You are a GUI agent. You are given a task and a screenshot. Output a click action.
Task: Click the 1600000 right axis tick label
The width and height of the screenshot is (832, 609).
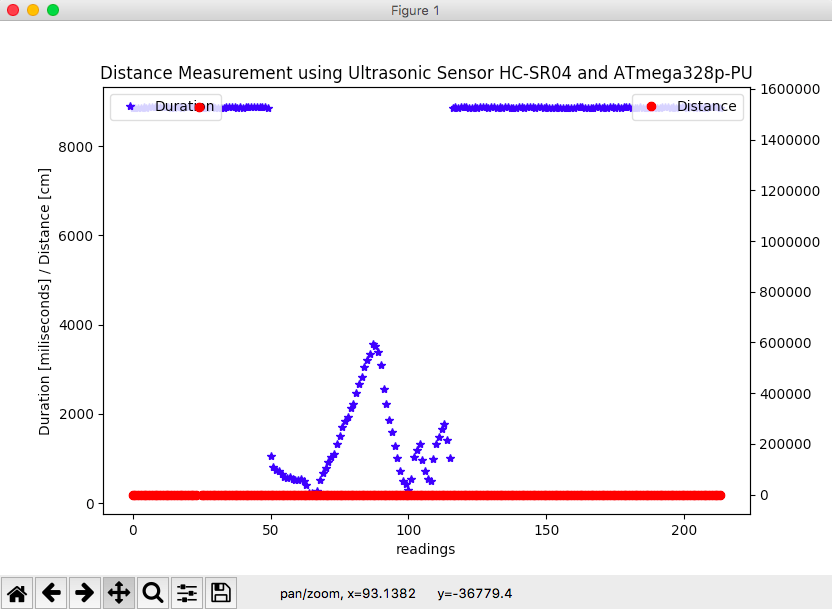tap(790, 89)
